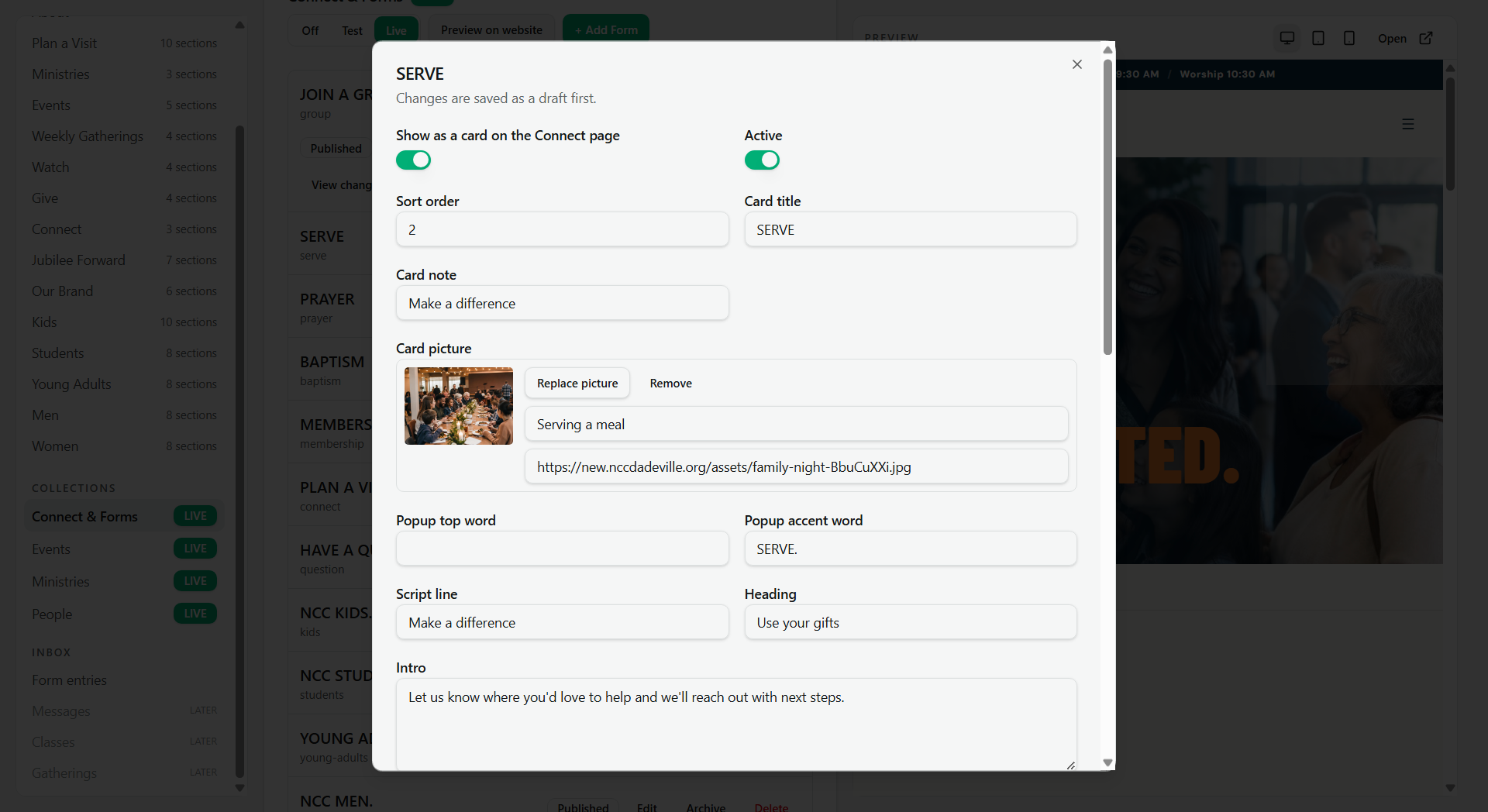1488x812 pixels.
Task: Click the Script line input field
Action: pos(563,622)
